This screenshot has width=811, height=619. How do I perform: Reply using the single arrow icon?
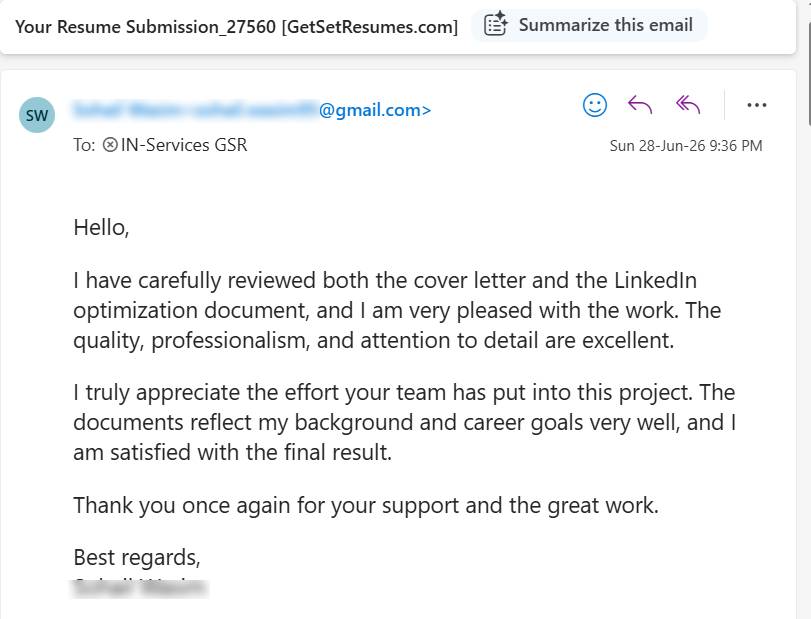pyautogui.click(x=640, y=105)
